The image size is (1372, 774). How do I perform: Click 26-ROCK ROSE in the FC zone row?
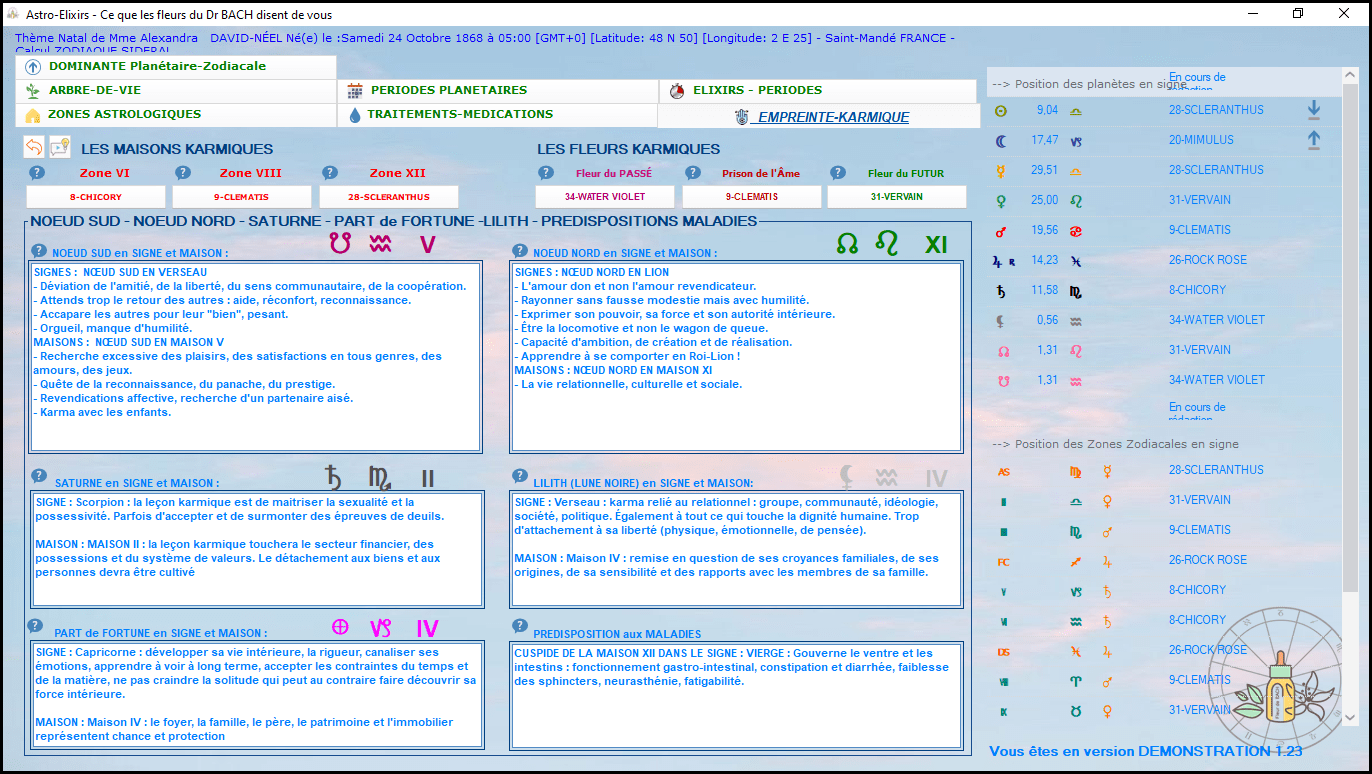pyautogui.click(x=1208, y=560)
